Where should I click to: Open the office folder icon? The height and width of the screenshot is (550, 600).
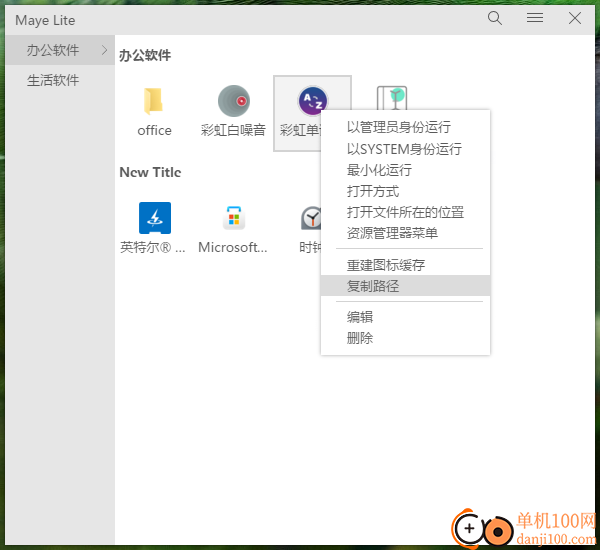tap(154, 101)
